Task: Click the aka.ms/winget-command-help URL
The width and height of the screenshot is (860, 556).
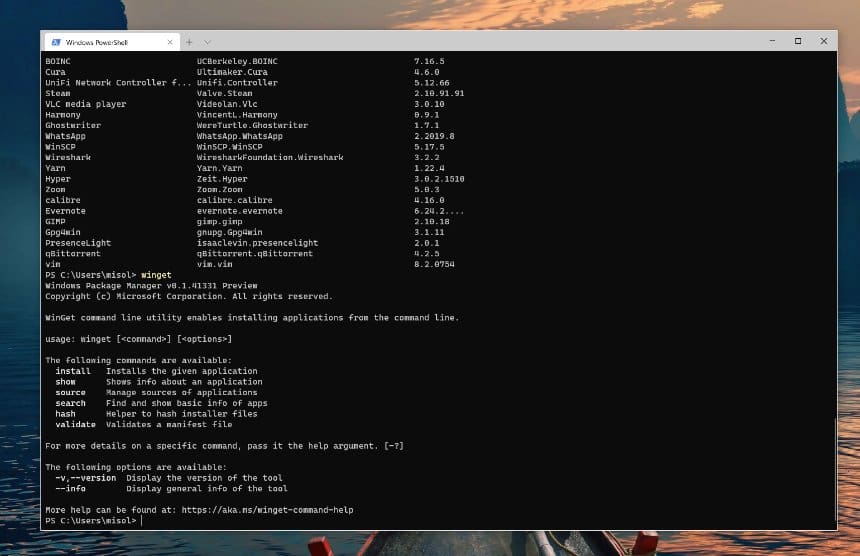Action: coord(267,510)
